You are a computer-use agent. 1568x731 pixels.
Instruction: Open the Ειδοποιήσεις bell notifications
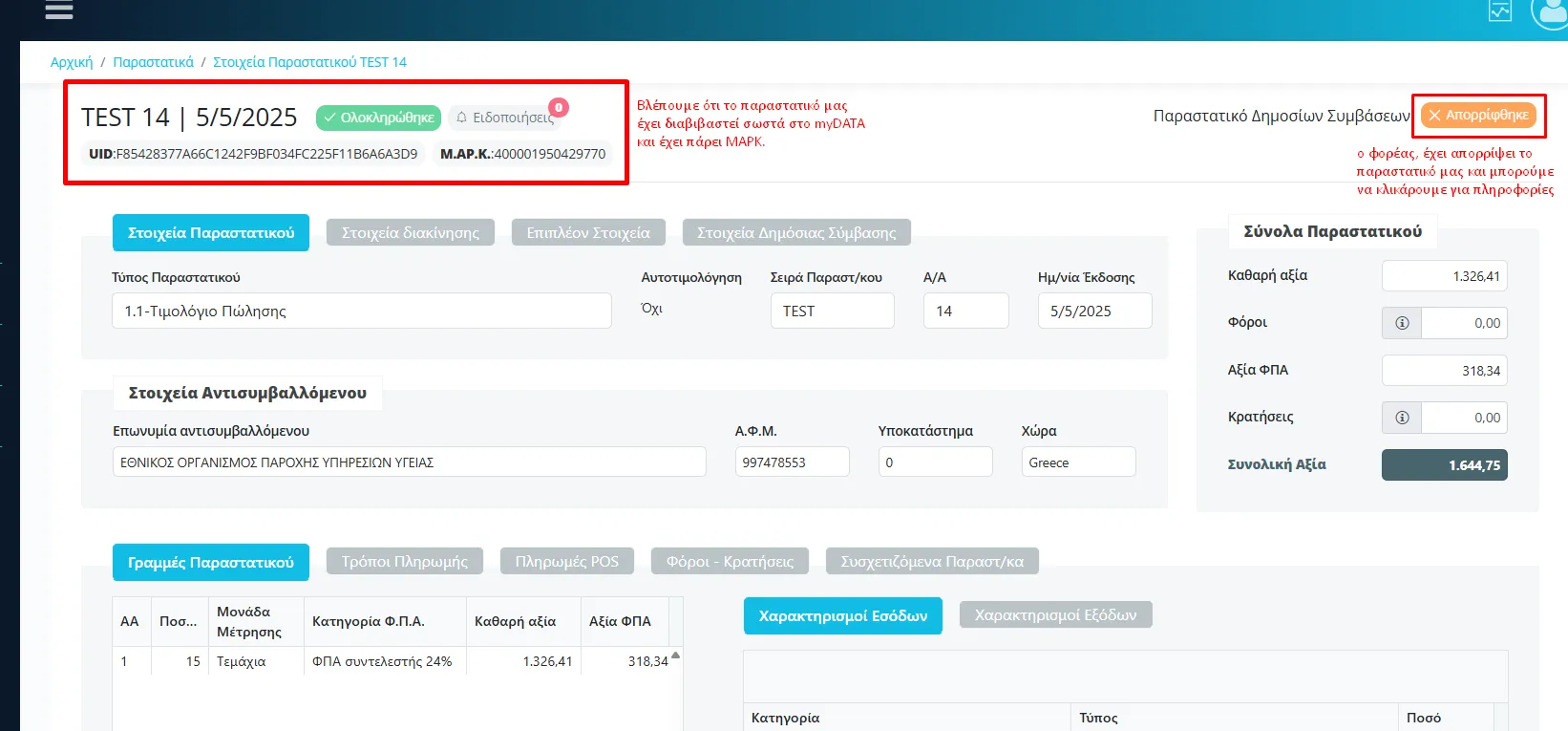504,118
